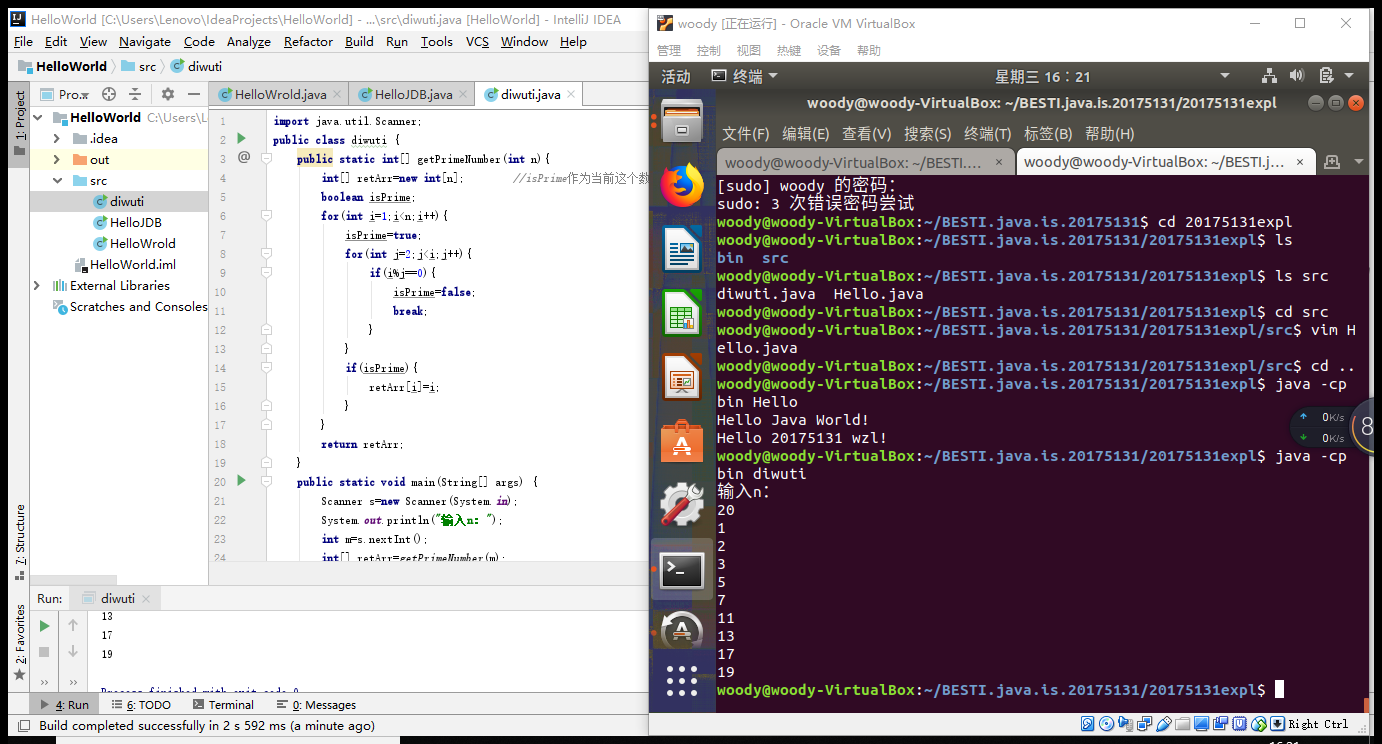This screenshot has width=1382, height=744.
Task: Collapse the src folder
Action: (x=58, y=180)
